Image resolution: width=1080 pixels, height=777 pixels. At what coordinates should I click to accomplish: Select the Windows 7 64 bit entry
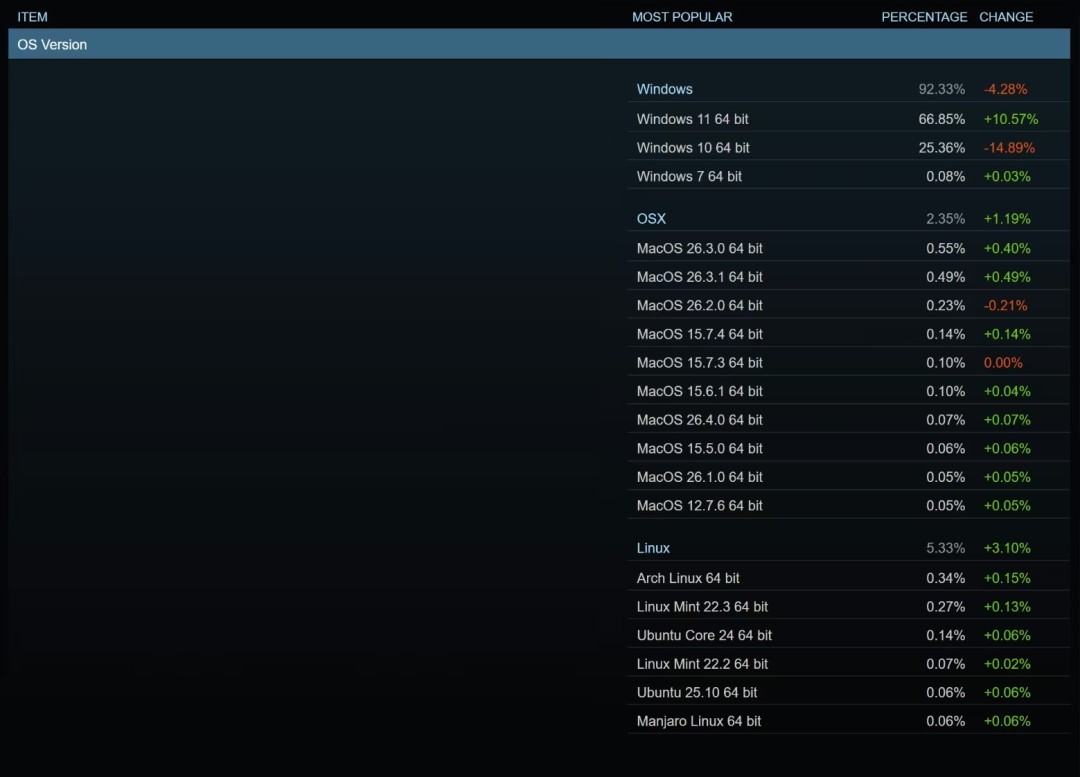[x=689, y=177]
